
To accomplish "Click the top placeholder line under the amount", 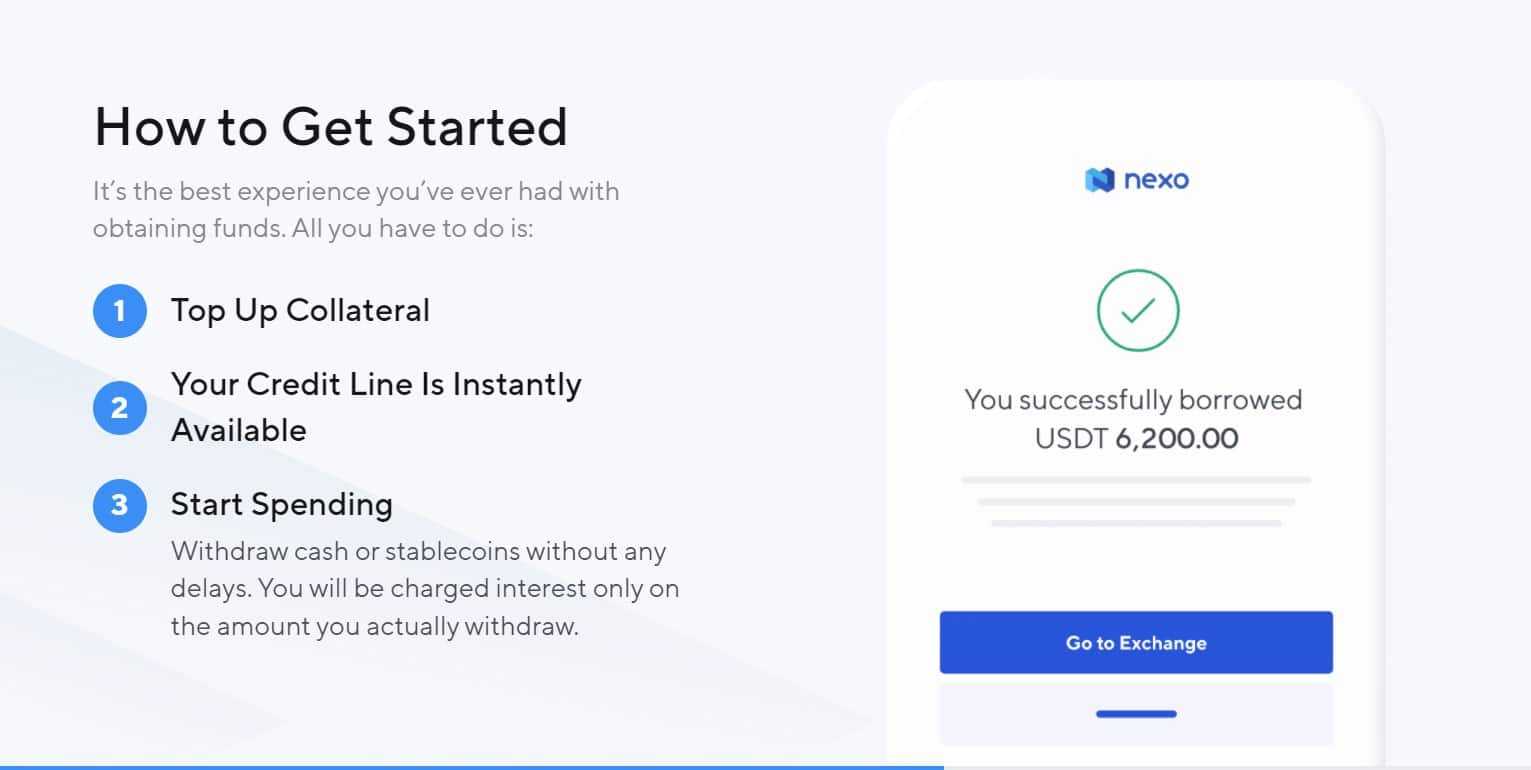I will [1136, 481].
